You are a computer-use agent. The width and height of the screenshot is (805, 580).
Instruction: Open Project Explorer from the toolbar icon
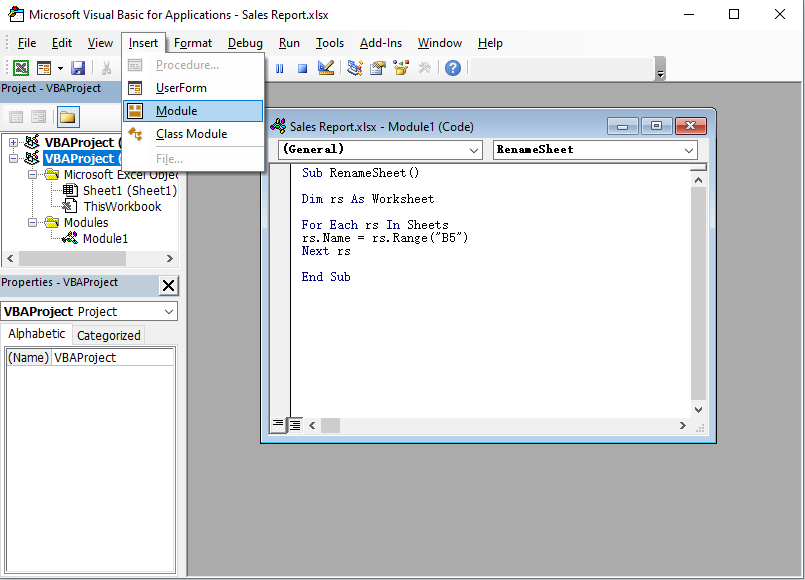coord(355,68)
